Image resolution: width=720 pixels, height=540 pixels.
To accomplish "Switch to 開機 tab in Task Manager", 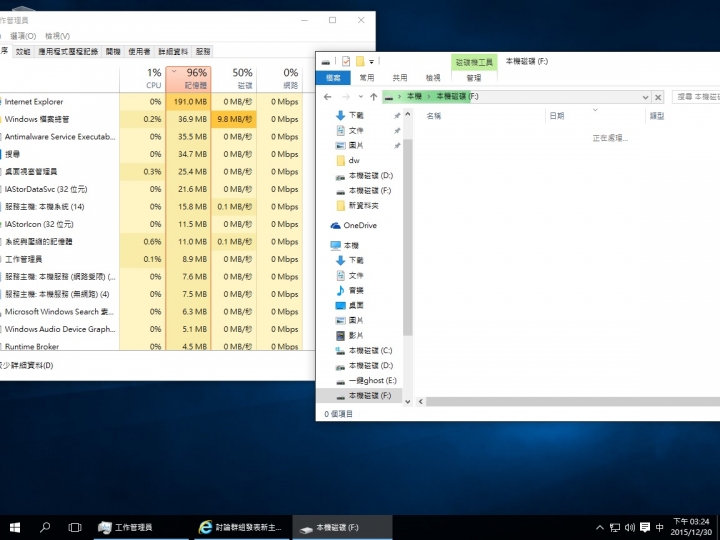I will click(113, 51).
